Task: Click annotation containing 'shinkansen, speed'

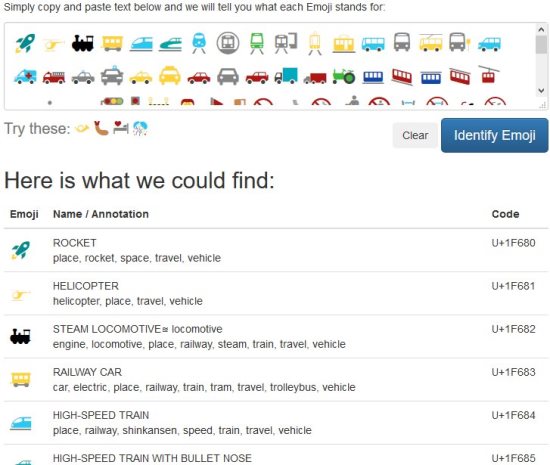Action: tap(182, 431)
